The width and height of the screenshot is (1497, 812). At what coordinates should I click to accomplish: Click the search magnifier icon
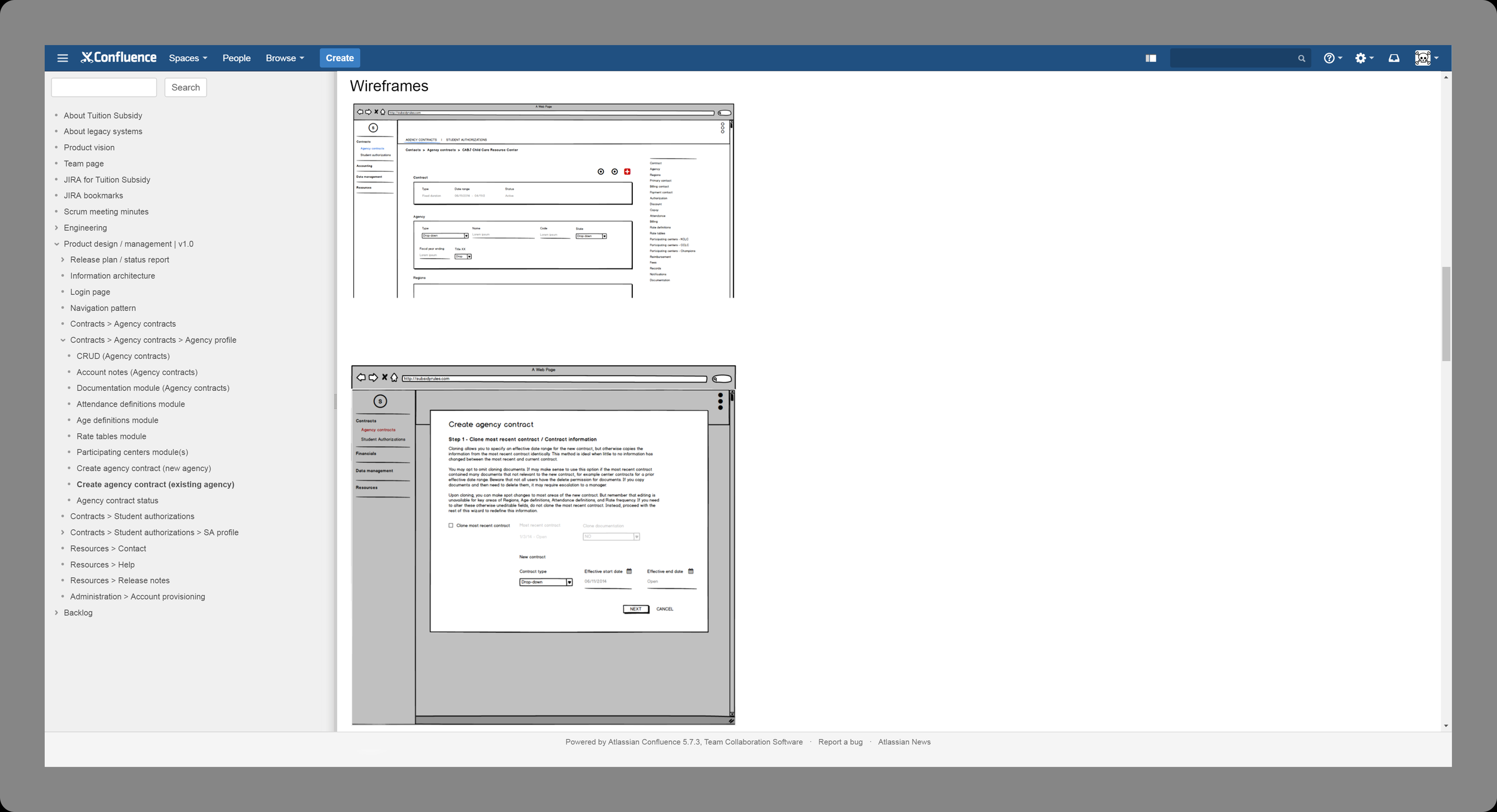tap(1301, 59)
